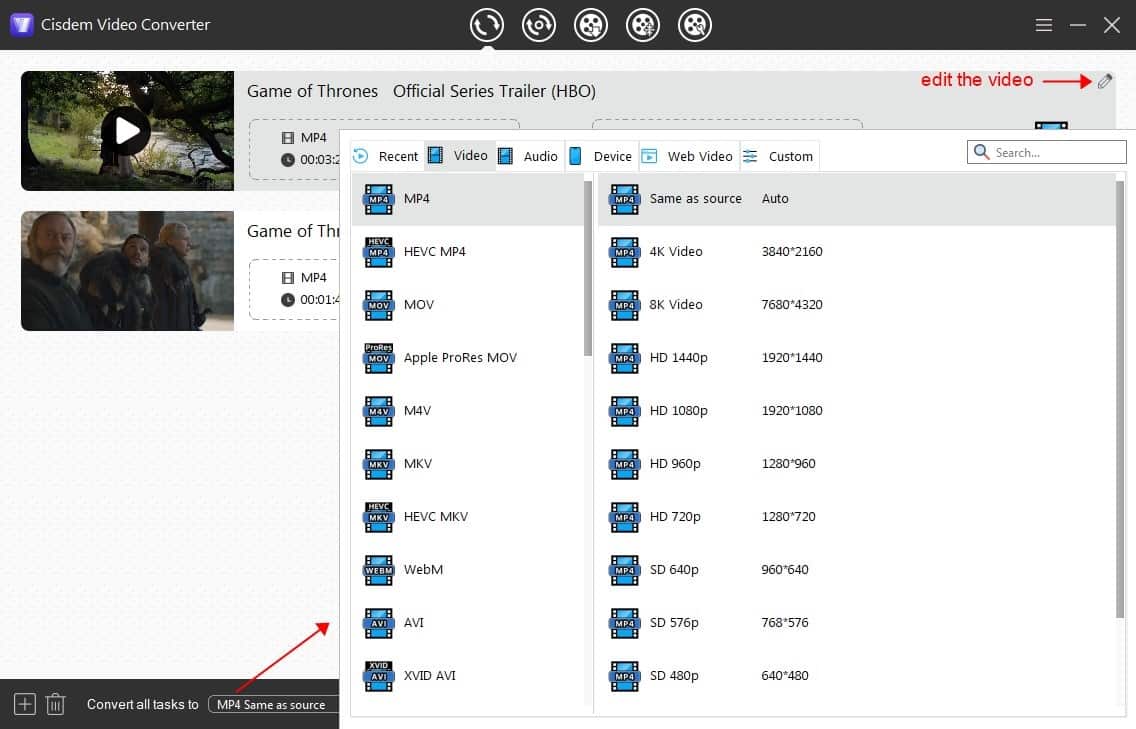Open the video toolbox reel icon with wrench
The width and height of the screenshot is (1136, 729).
pyautogui.click(x=695, y=25)
